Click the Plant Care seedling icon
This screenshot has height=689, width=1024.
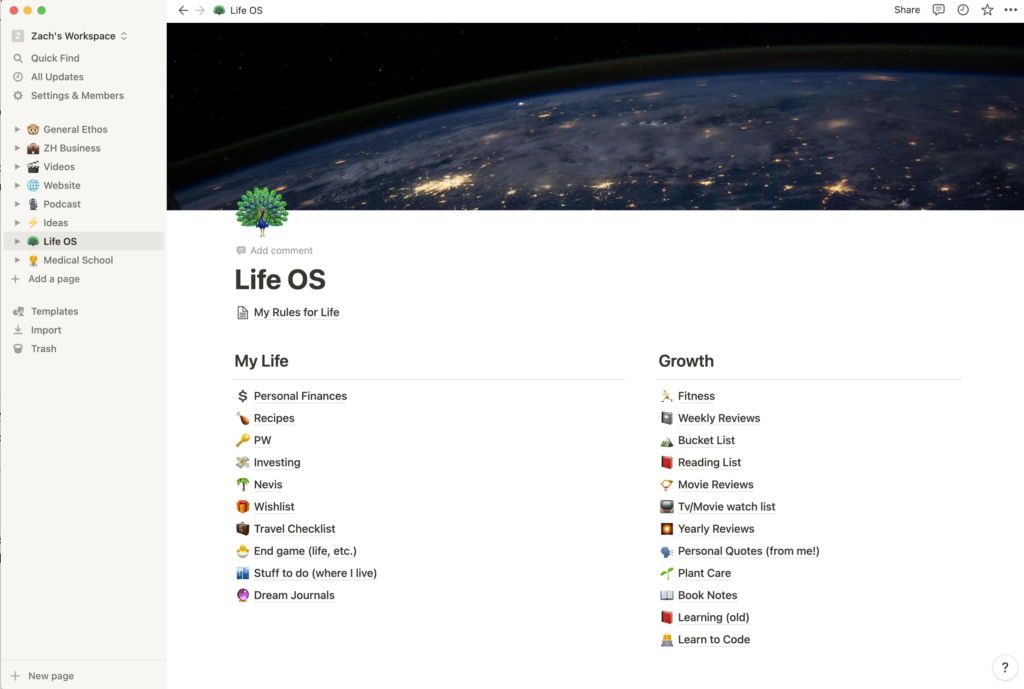(x=666, y=573)
